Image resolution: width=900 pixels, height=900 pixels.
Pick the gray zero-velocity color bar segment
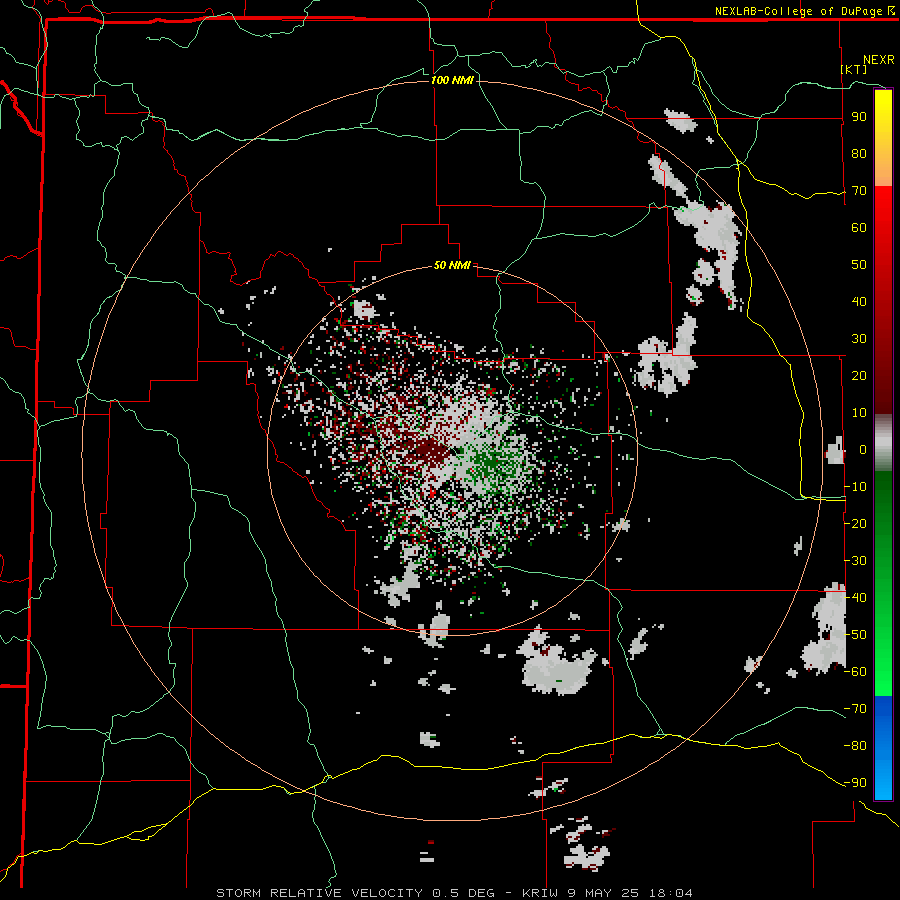point(883,443)
